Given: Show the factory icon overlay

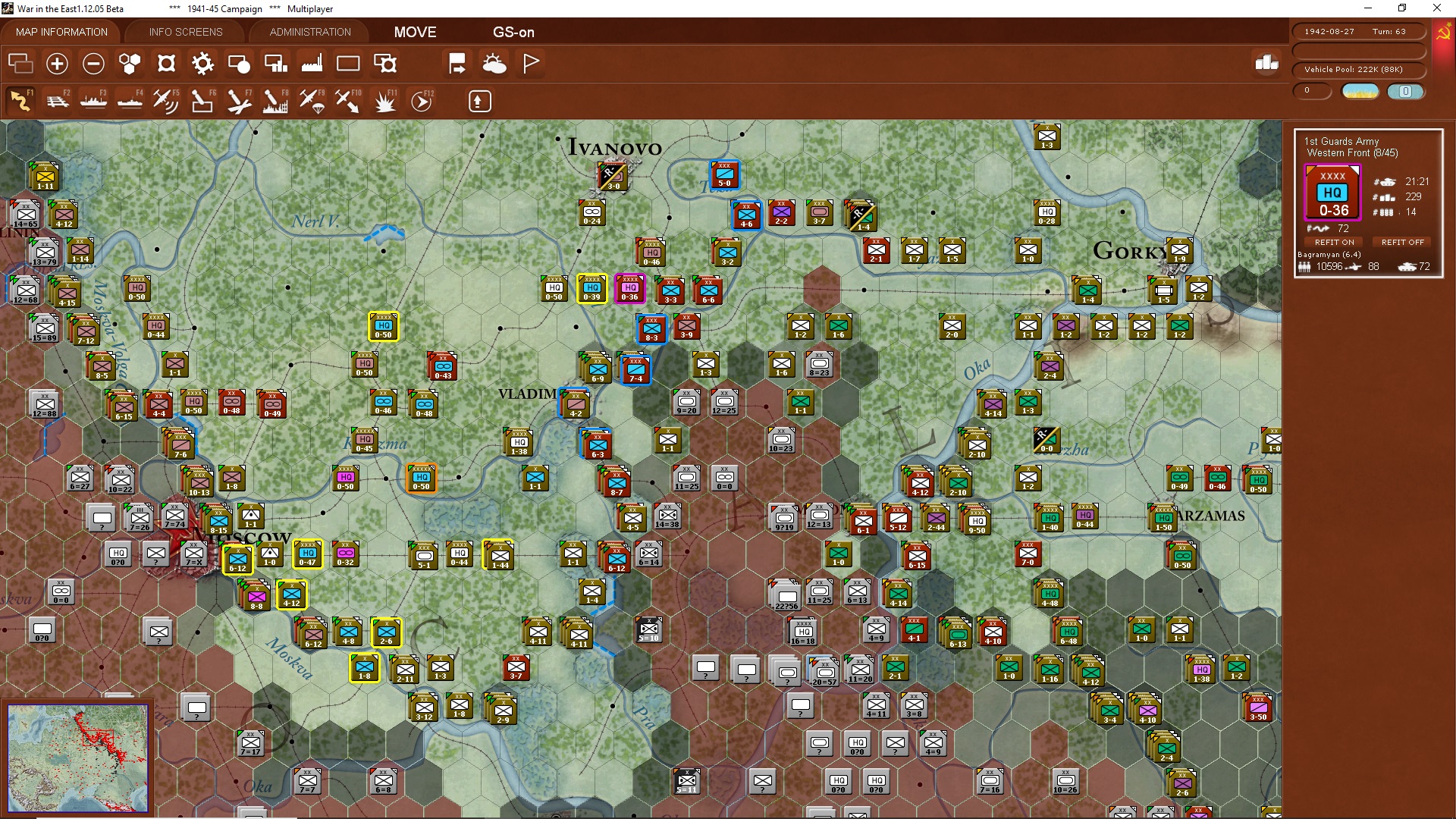Looking at the screenshot, I should click(x=312, y=64).
